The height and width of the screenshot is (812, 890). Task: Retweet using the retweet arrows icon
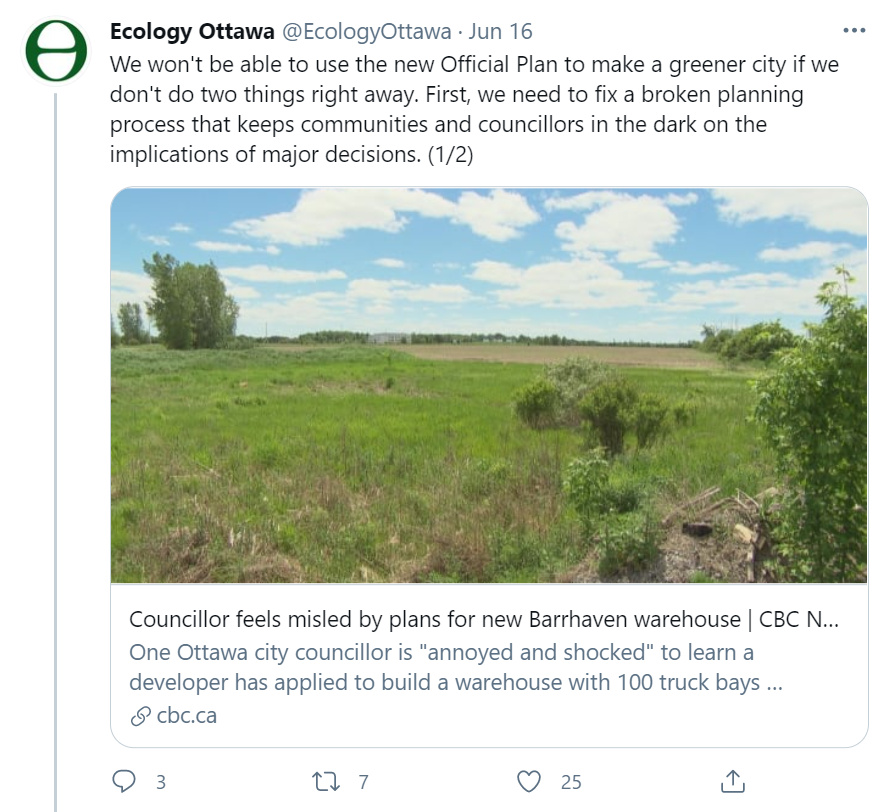[327, 781]
